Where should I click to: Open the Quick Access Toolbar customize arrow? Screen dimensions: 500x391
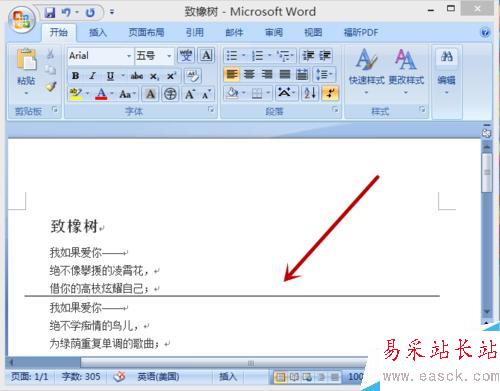click(x=112, y=13)
